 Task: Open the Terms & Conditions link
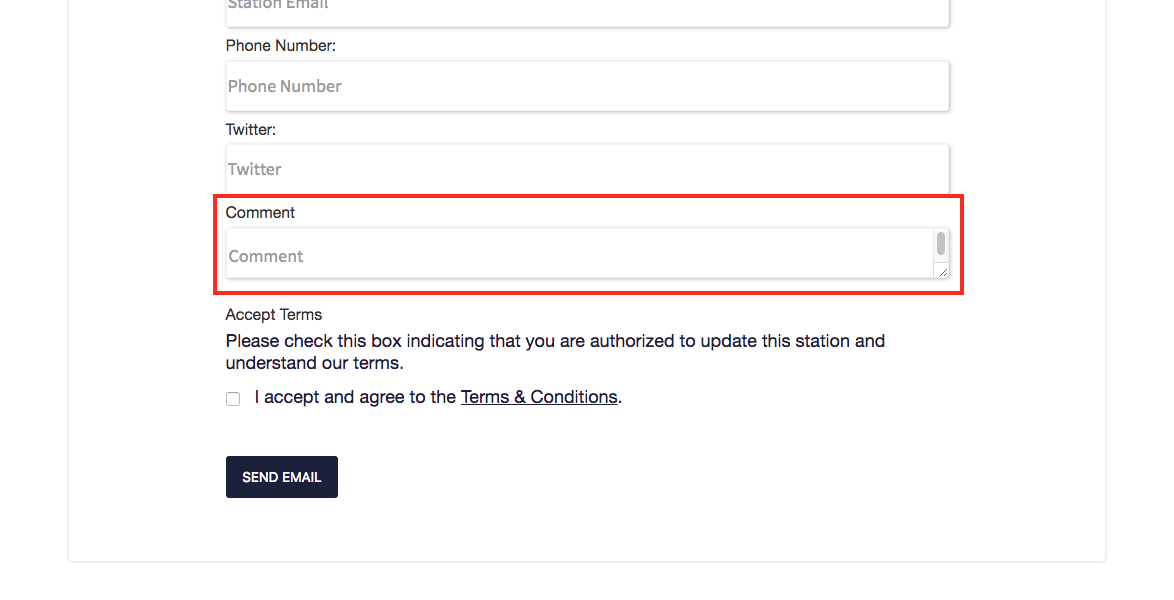539,397
